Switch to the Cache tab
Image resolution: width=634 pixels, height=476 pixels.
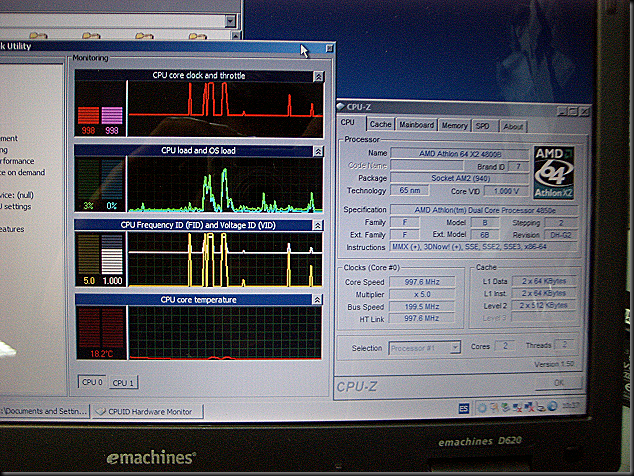click(380, 124)
